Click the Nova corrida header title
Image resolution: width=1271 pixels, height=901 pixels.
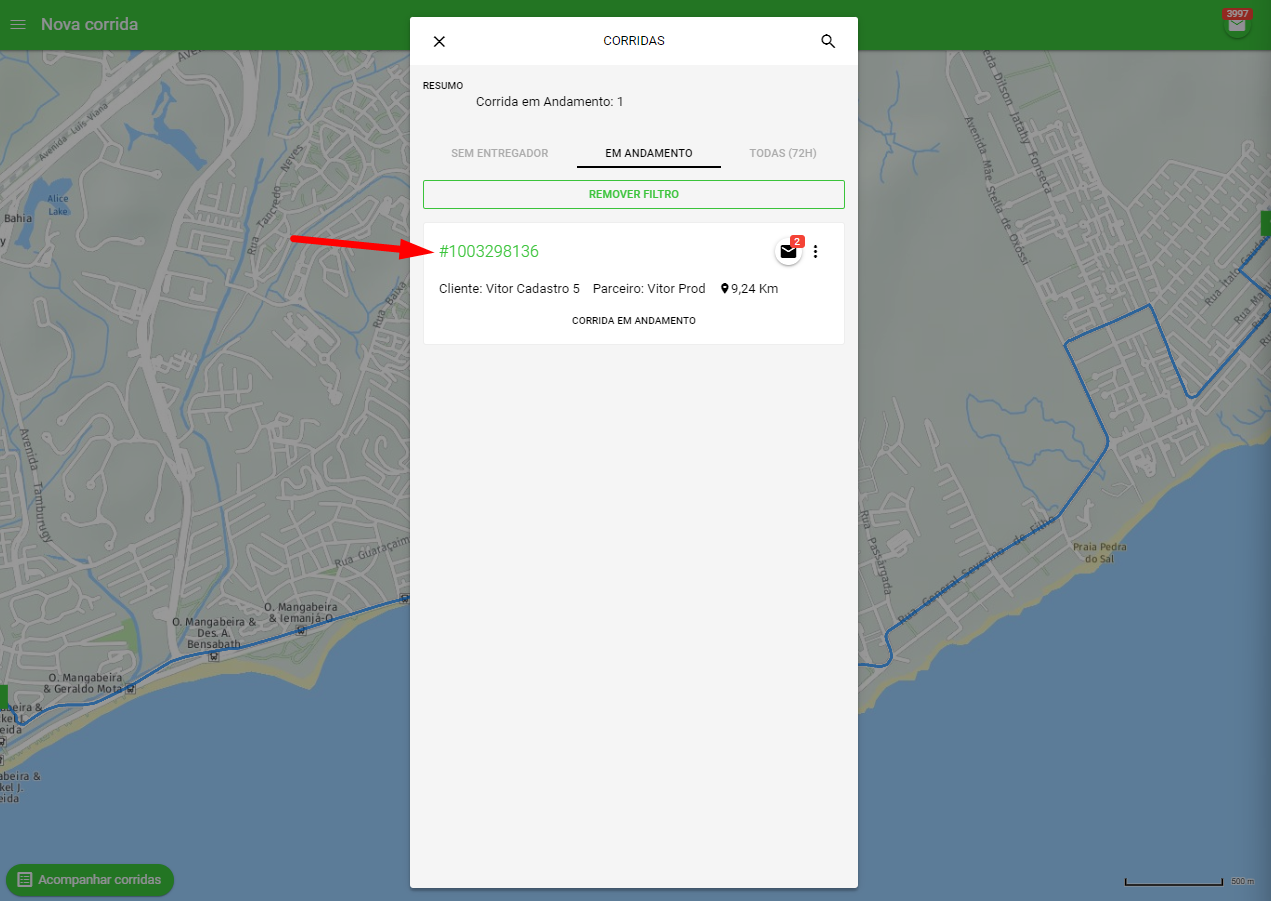pyautogui.click(x=89, y=24)
